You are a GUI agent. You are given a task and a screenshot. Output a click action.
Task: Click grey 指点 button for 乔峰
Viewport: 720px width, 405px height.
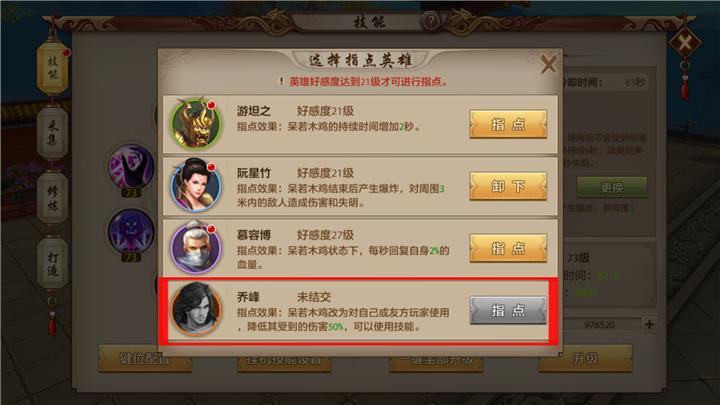pyautogui.click(x=508, y=310)
